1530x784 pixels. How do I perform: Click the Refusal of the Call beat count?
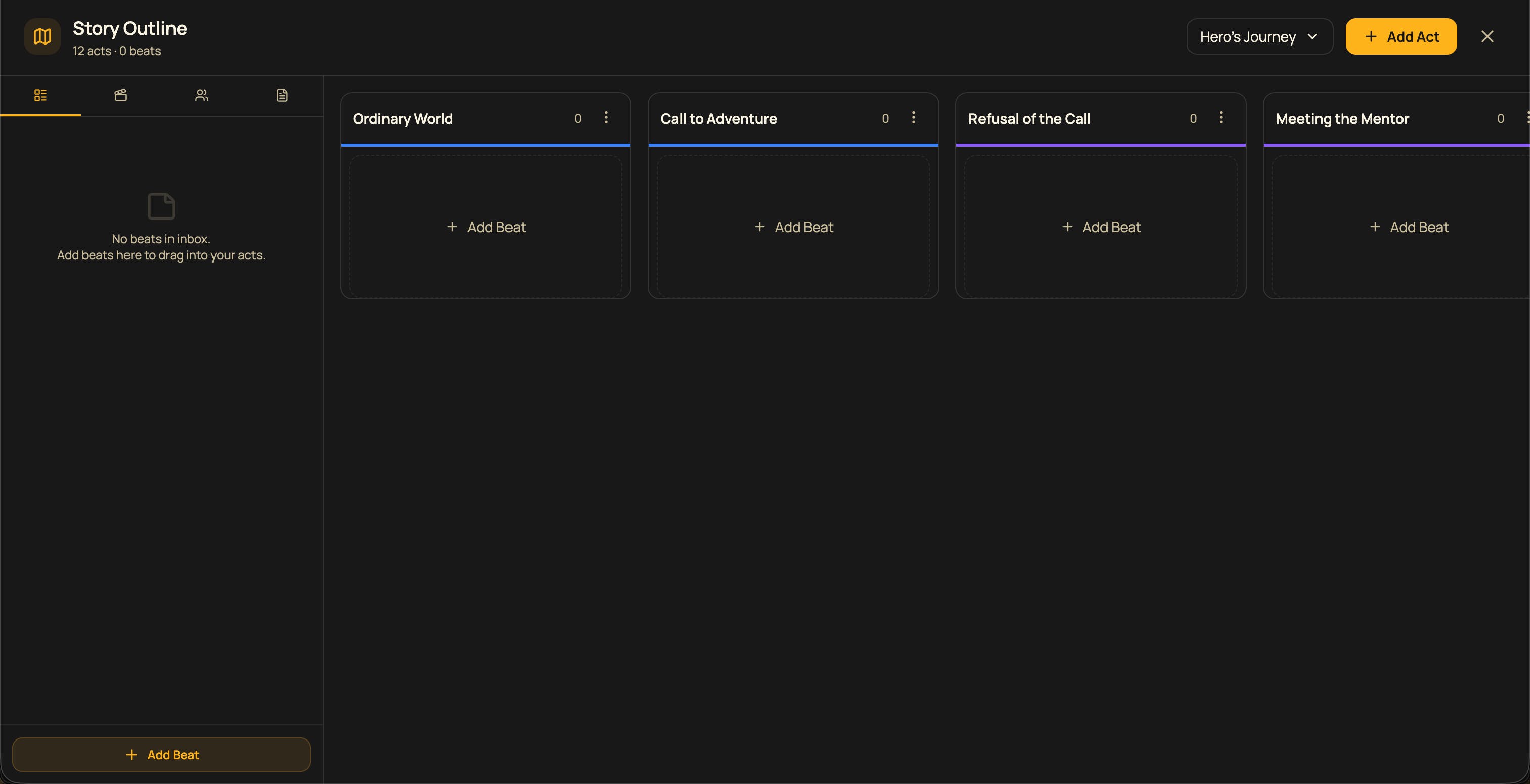tap(1193, 119)
